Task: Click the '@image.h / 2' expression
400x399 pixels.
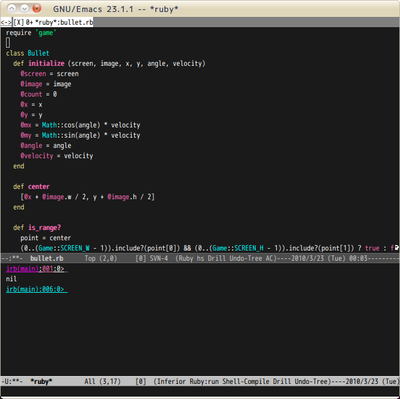Action: (130, 197)
